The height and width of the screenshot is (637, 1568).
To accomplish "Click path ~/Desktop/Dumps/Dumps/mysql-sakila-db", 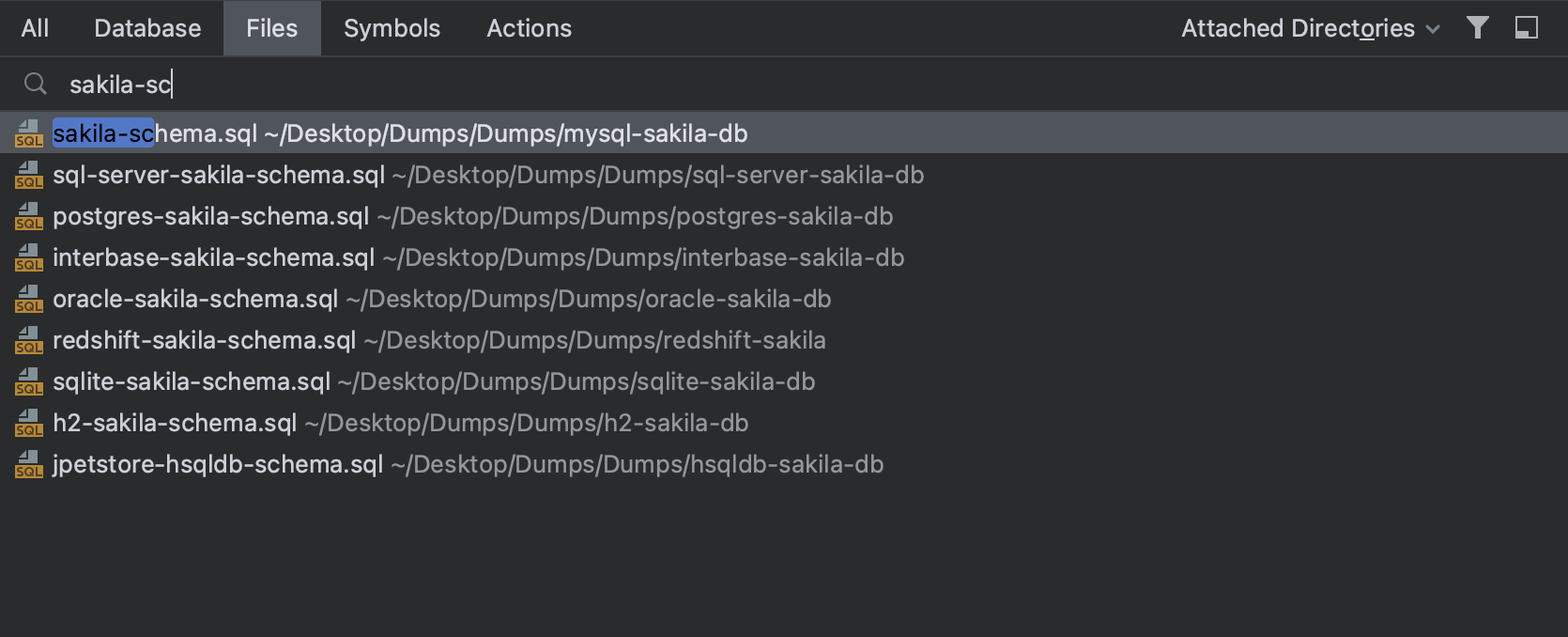I will click(x=506, y=134).
